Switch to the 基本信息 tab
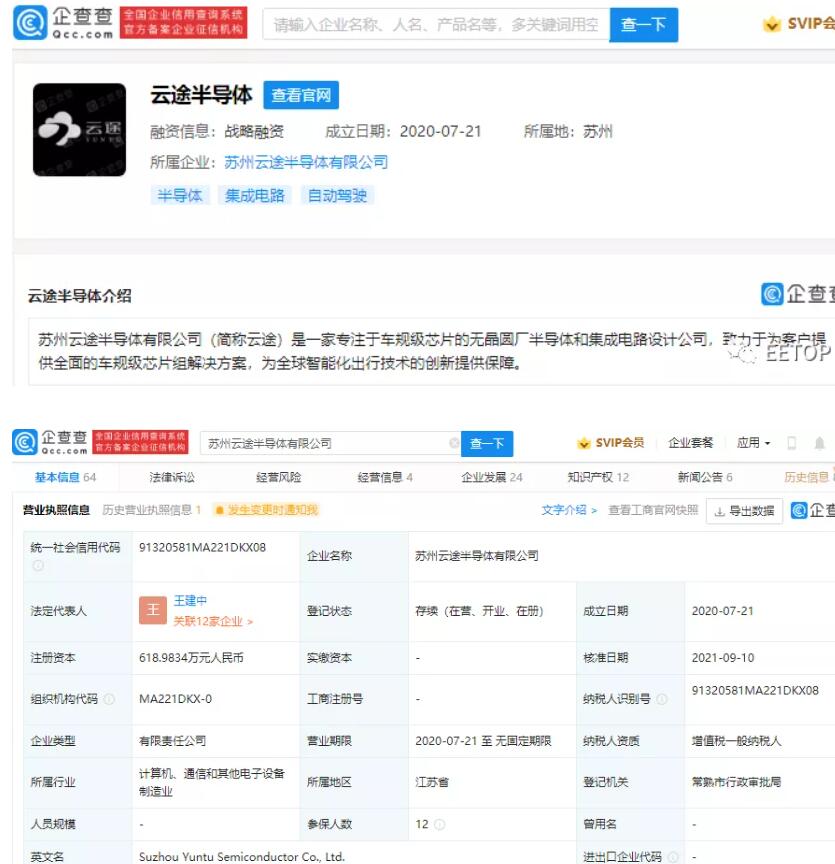The height and width of the screenshot is (864, 835). point(65,477)
